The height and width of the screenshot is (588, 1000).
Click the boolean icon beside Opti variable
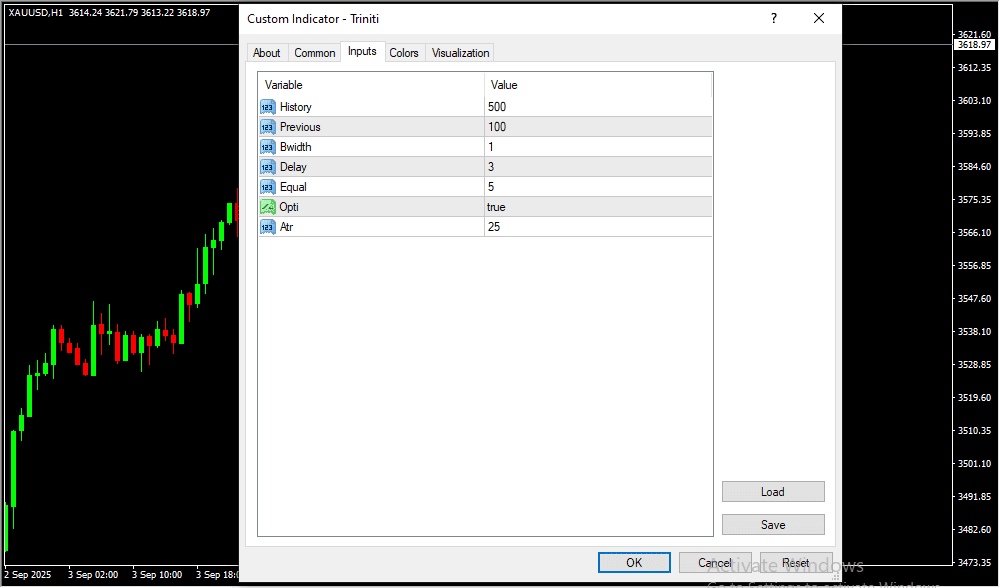267,207
